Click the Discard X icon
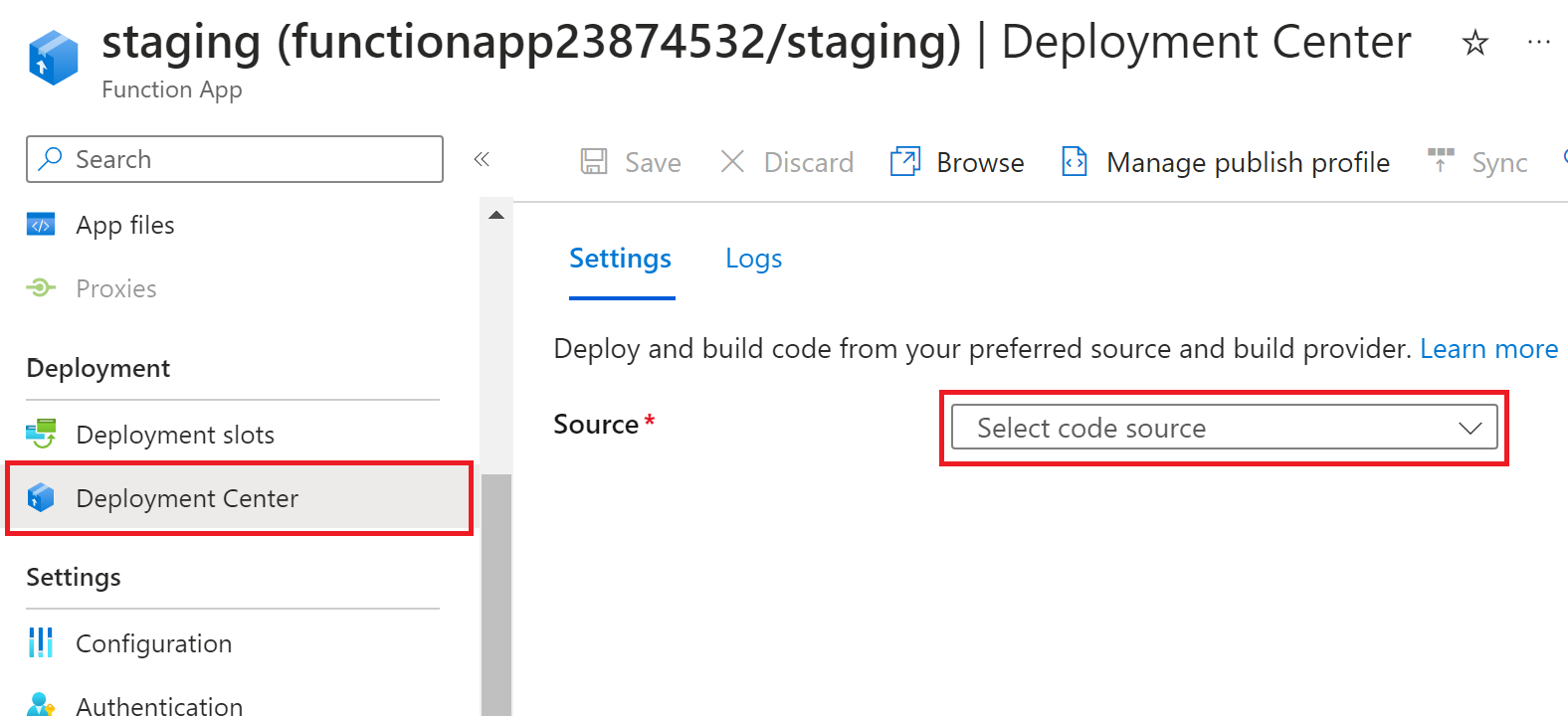The height and width of the screenshot is (716, 1568). [732, 161]
